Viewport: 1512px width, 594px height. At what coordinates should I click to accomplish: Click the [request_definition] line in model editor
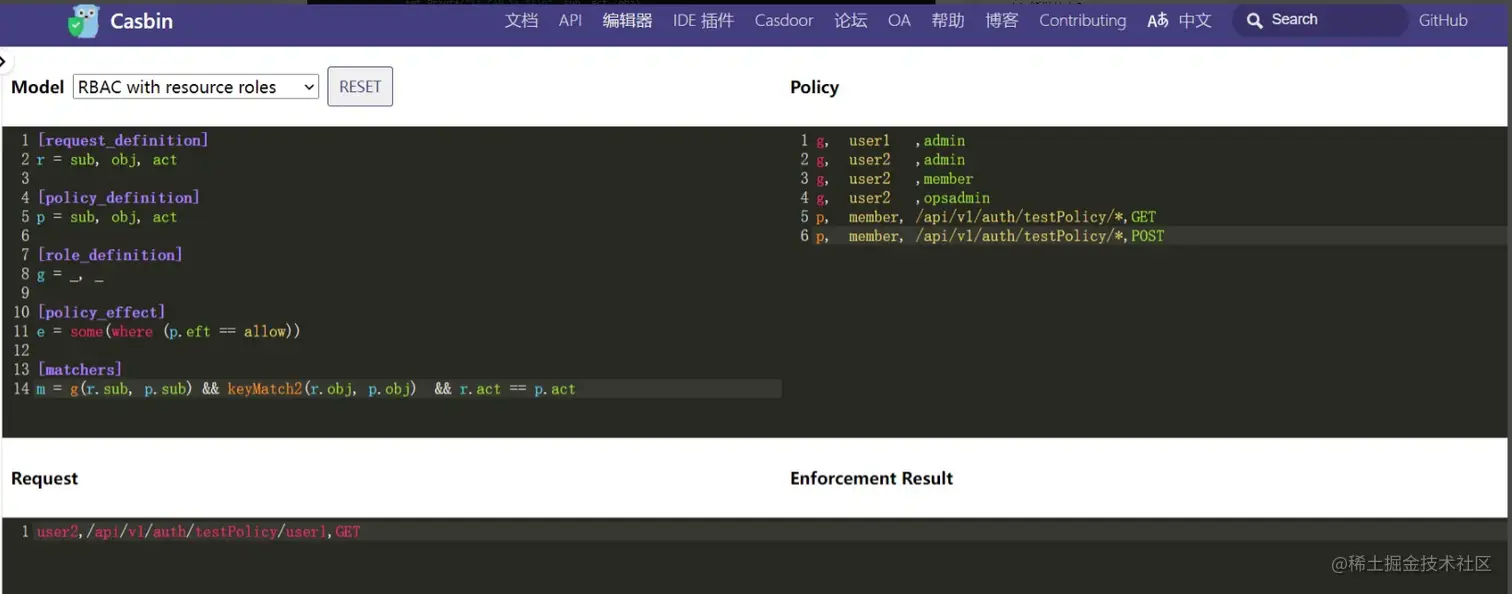tap(123, 140)
